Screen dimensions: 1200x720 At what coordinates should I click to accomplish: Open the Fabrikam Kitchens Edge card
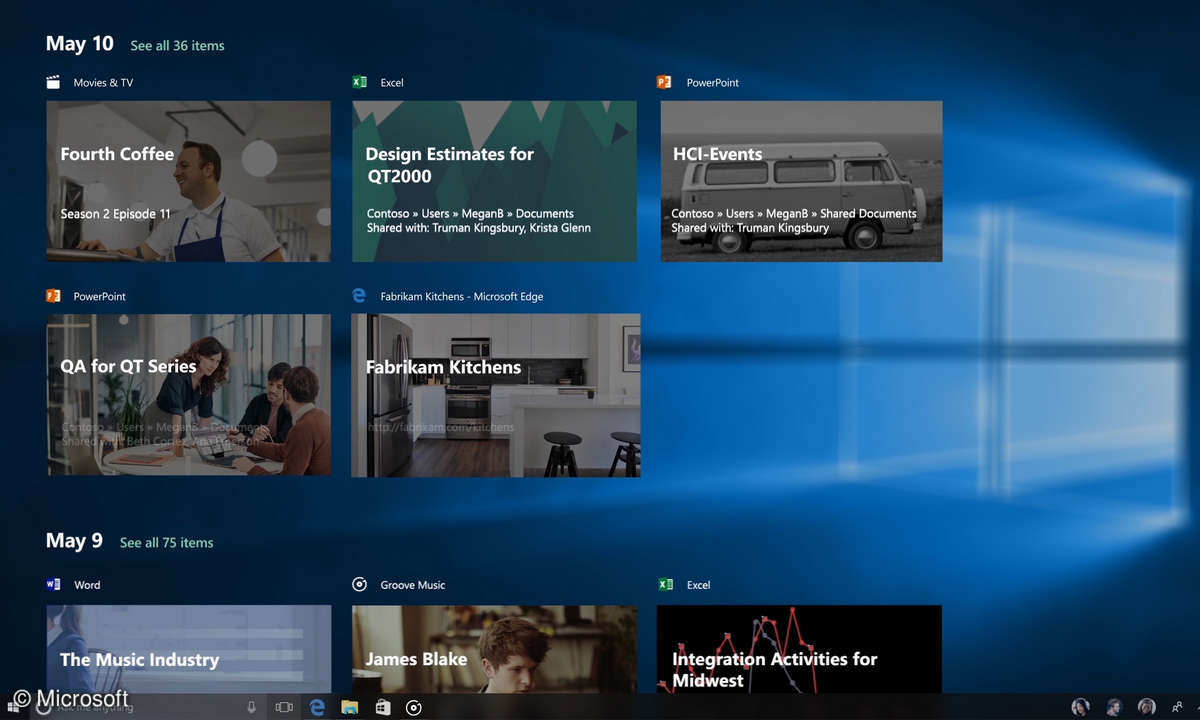[495, 395]
